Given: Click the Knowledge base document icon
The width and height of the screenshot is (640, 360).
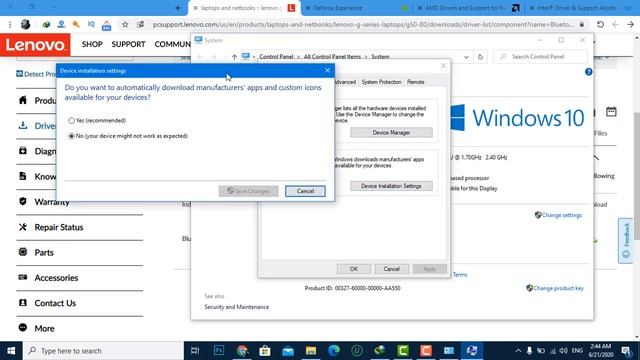Looking at the screenshot, I should (x=23, y=176).
